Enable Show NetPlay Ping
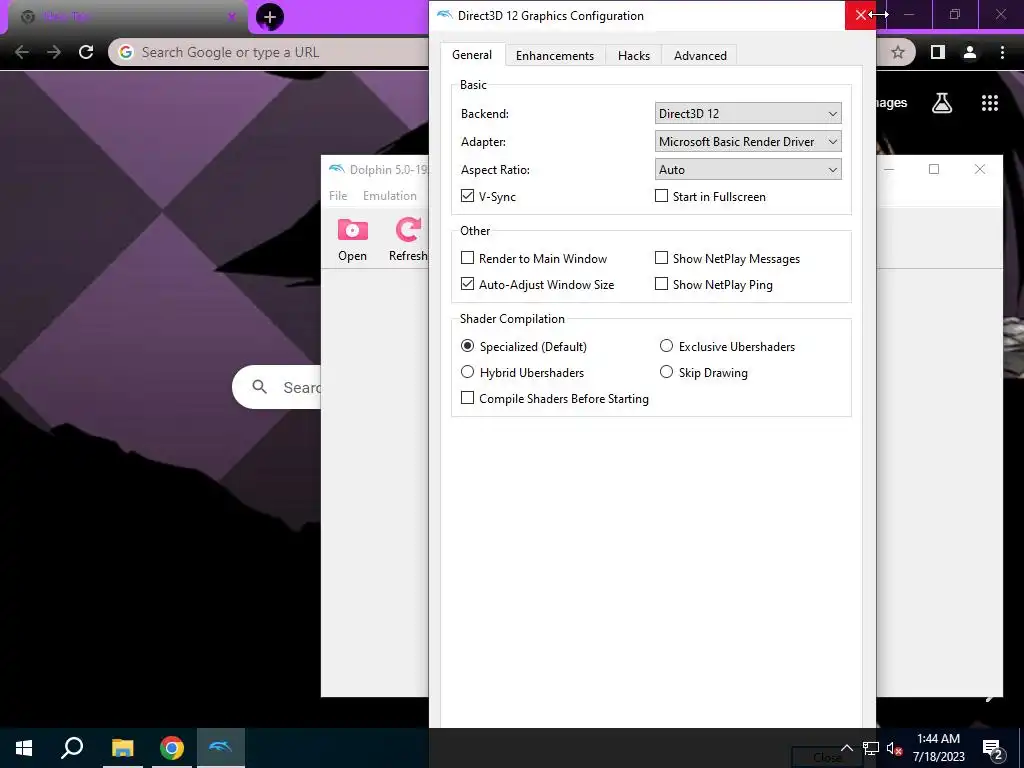 click(x=661, y=284)
